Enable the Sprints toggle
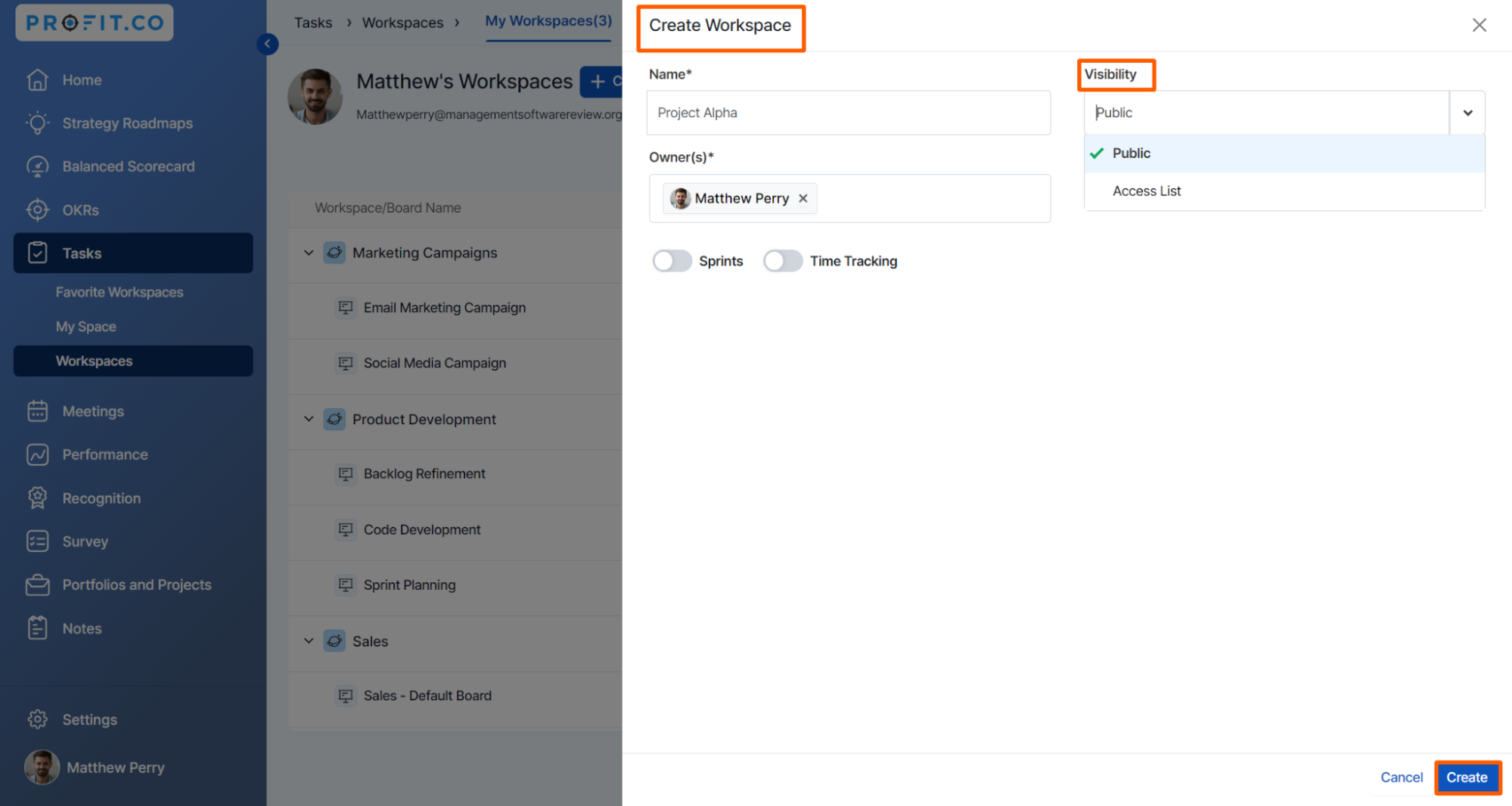 [x=672, y=261]
